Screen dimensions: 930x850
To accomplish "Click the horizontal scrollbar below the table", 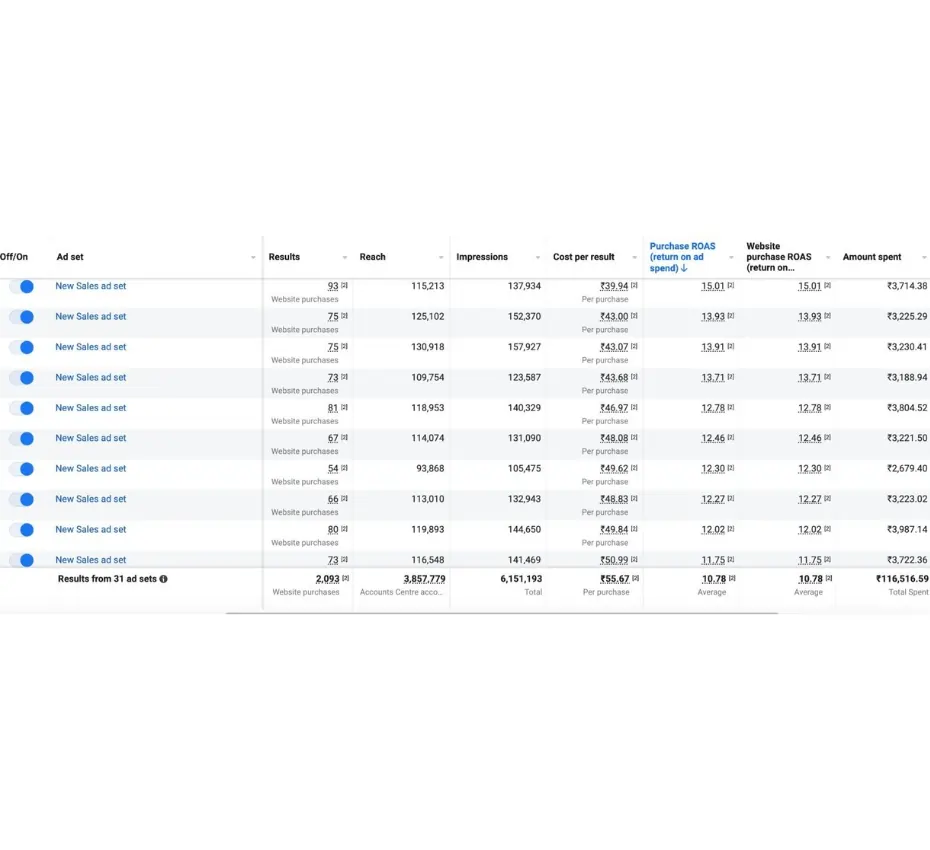I will pyautogui.click(x=502, y=613).
